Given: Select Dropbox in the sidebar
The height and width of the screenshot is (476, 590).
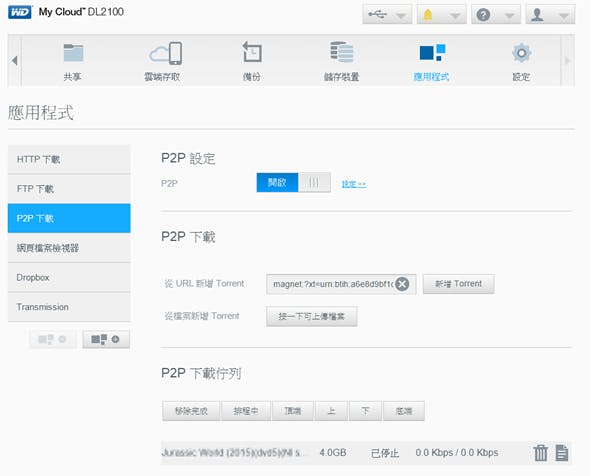Looking at the screenshot, I should (69, 277).
